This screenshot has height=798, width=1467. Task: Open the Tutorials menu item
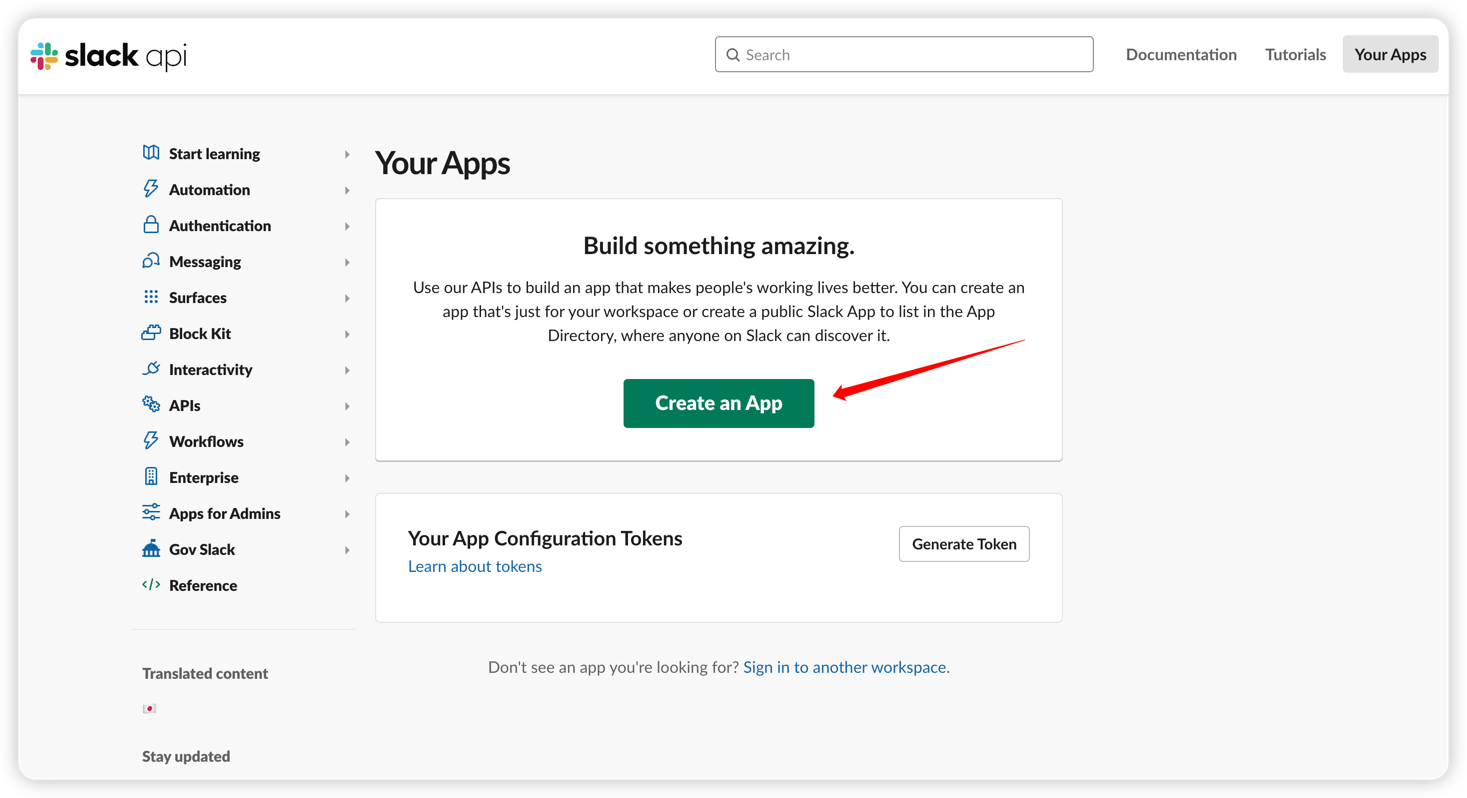[1295, 55]
